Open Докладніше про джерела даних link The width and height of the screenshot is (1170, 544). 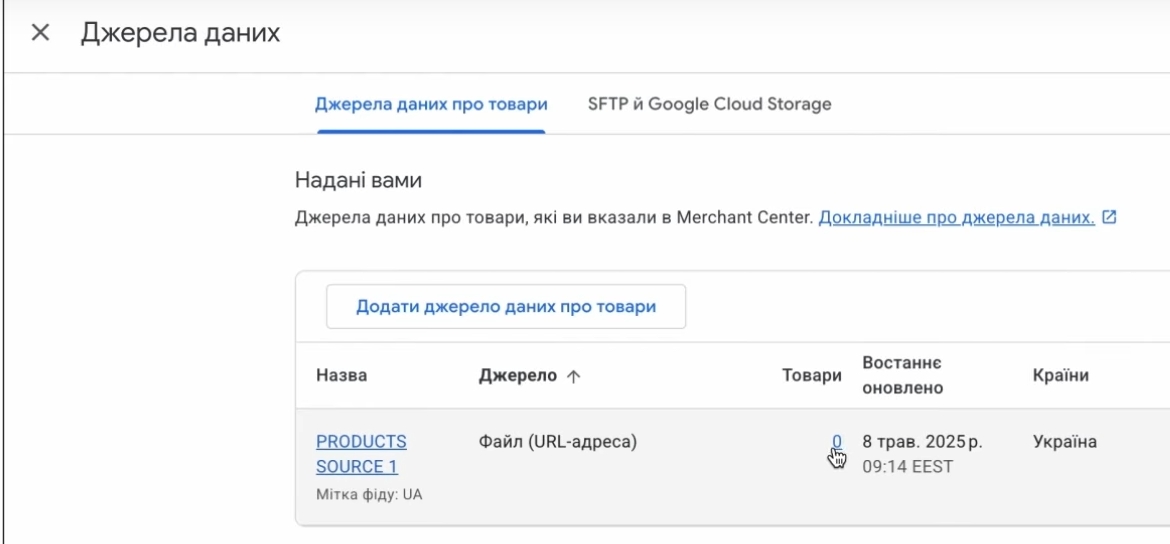[956, 217]
